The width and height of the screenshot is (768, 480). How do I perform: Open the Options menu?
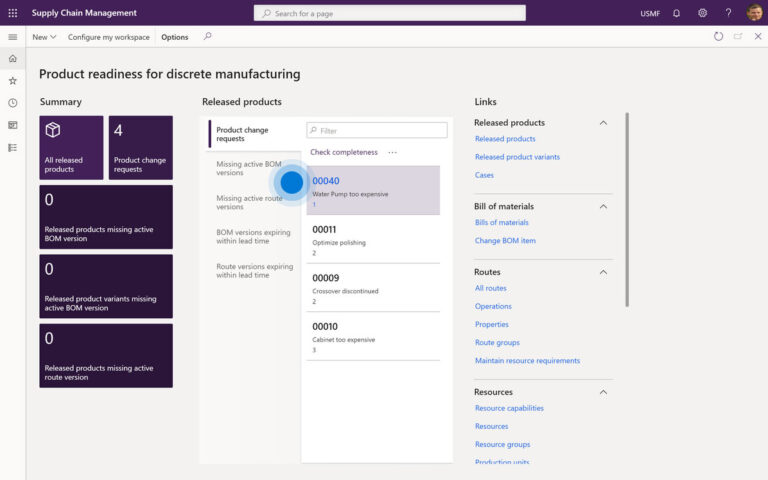coord(174,37)
